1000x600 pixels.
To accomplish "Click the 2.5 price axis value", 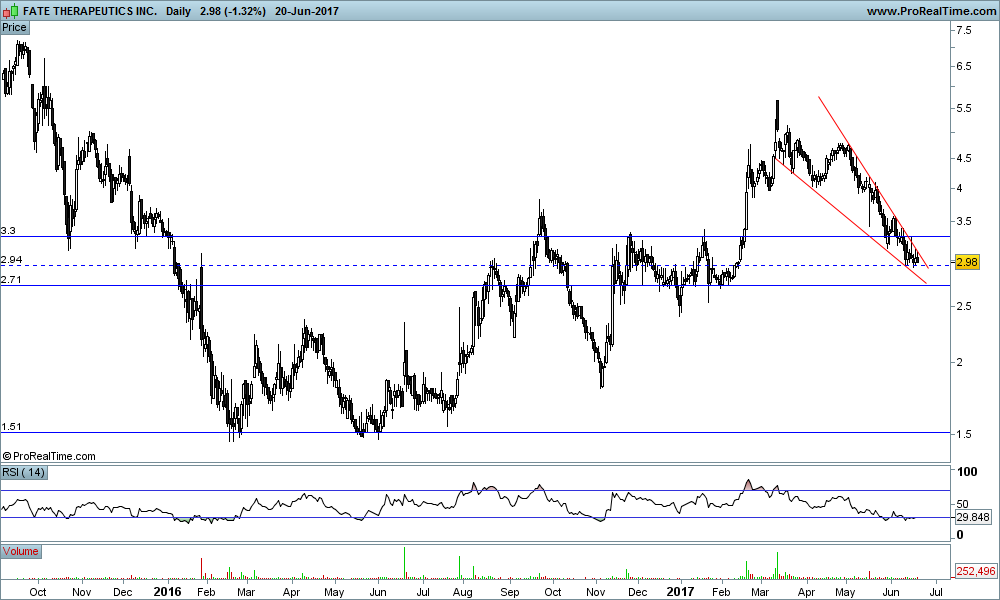I will point(964,306).
